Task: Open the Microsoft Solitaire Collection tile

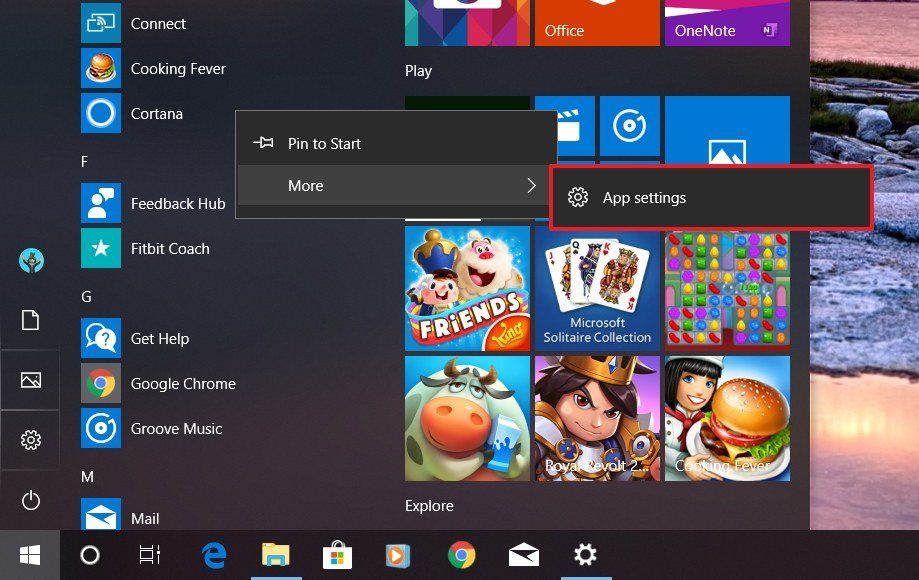Action: coord(597,288)
